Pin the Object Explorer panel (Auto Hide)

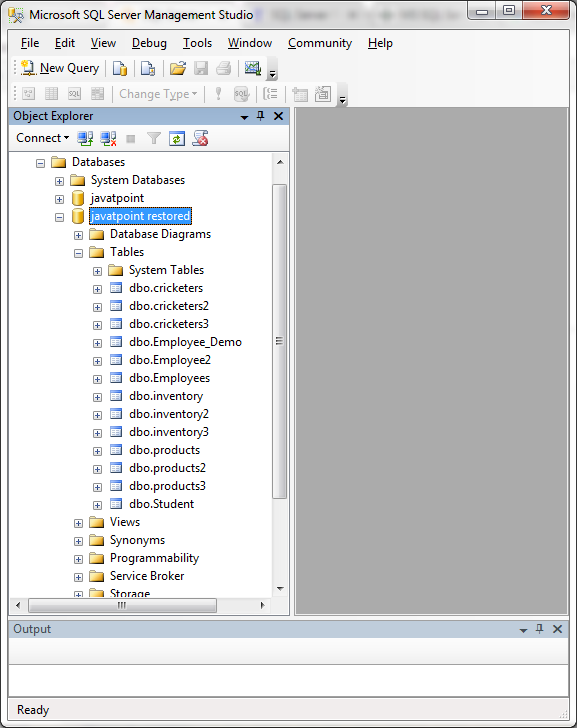click(x=260, y=116)
